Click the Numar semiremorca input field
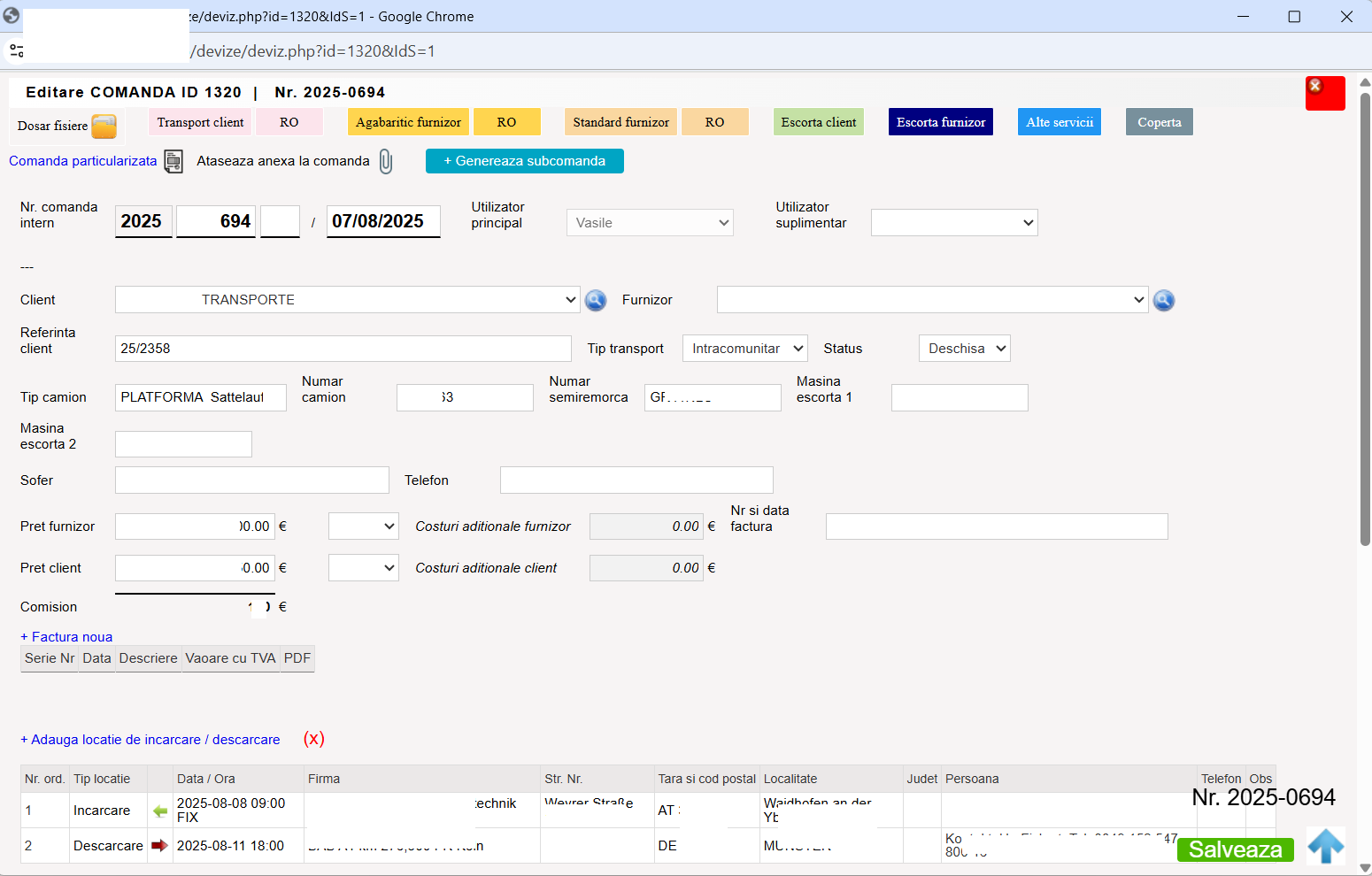Image resolution: width=1372 pixels, height=876 pixels. [713, 397]
